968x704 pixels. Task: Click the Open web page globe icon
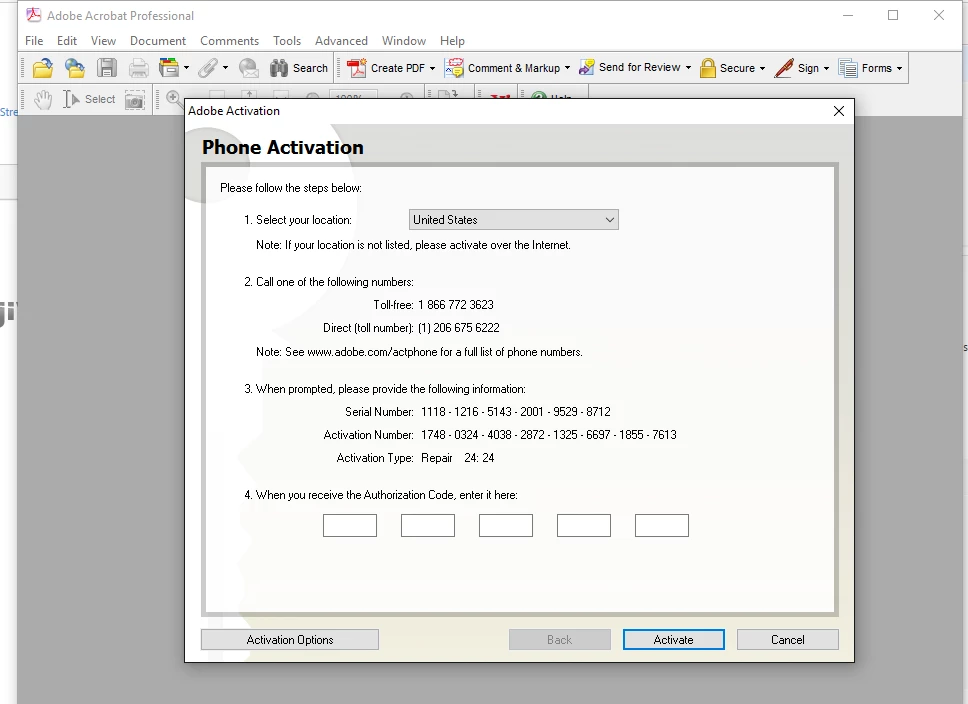(x=75, y=68)
